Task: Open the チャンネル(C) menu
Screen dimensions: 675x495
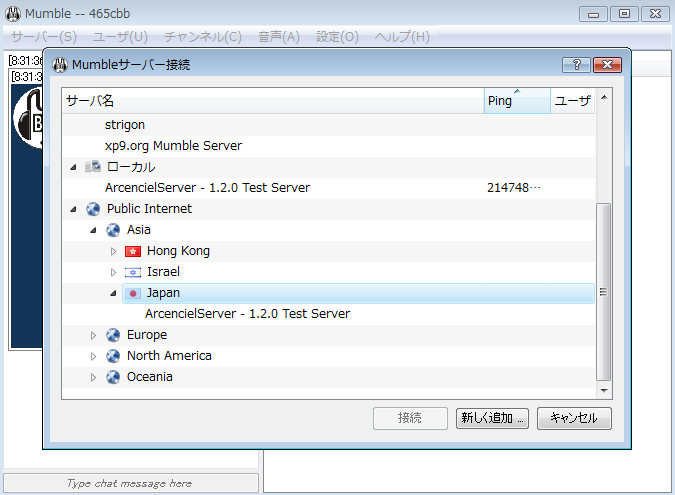Action: click(203, 37)
